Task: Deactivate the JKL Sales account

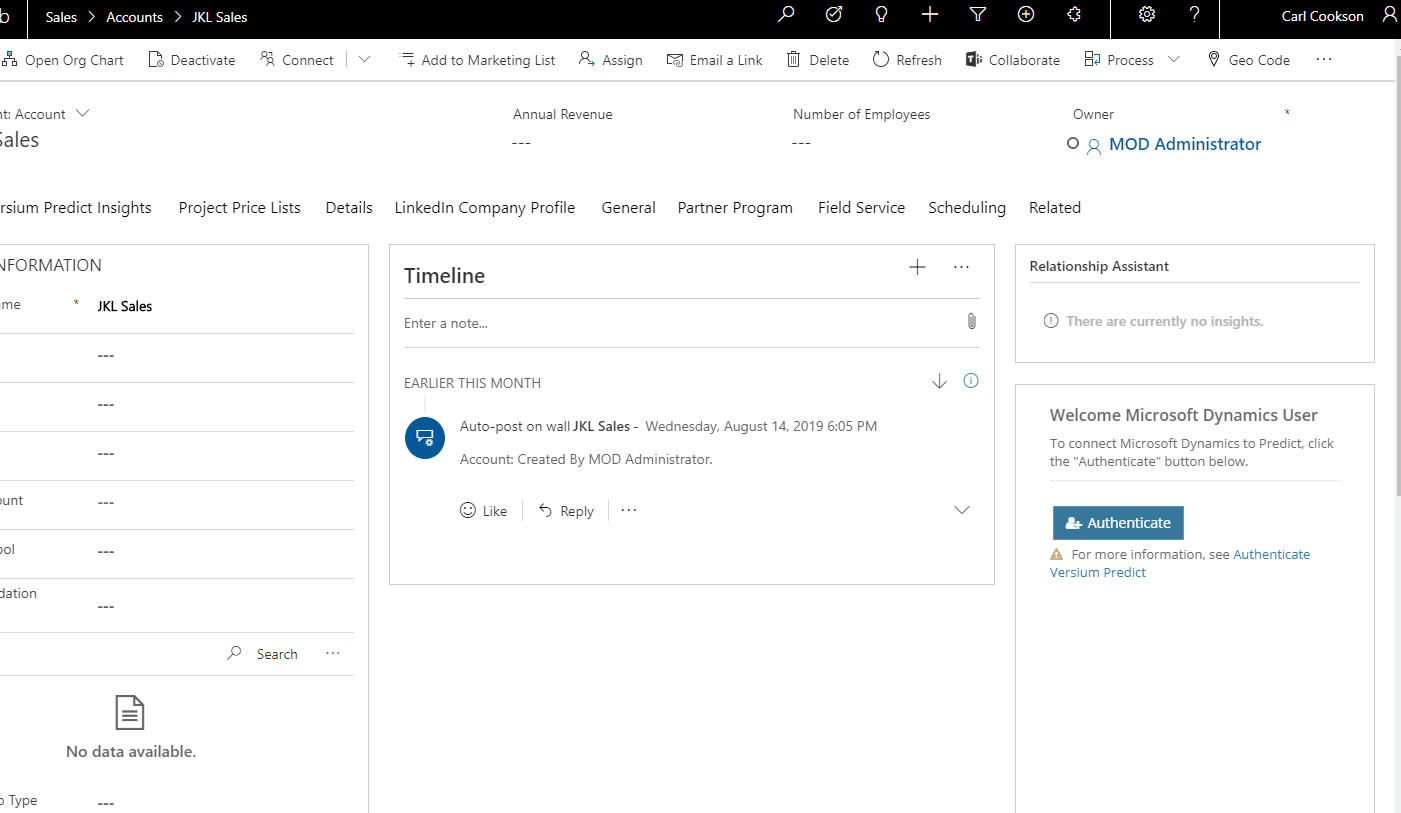Action: [x=191, y=60]
